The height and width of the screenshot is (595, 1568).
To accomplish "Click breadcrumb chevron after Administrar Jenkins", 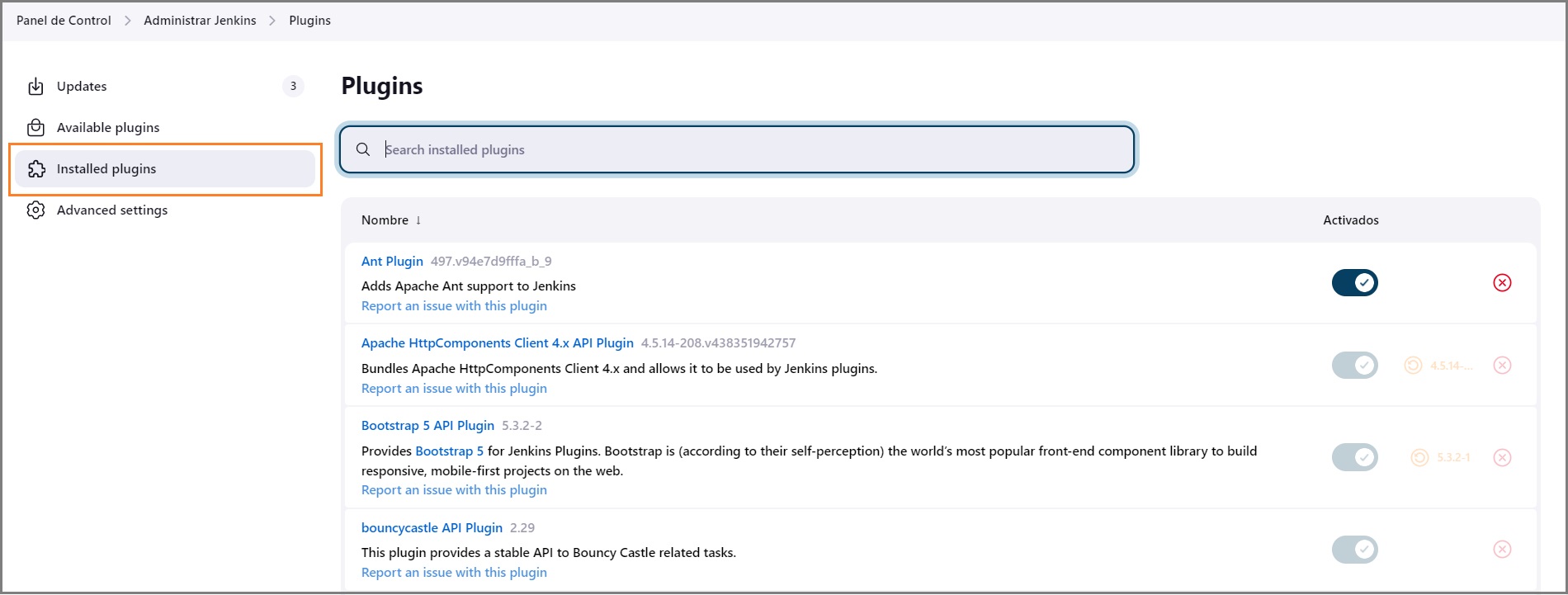I will pos(272,21).
